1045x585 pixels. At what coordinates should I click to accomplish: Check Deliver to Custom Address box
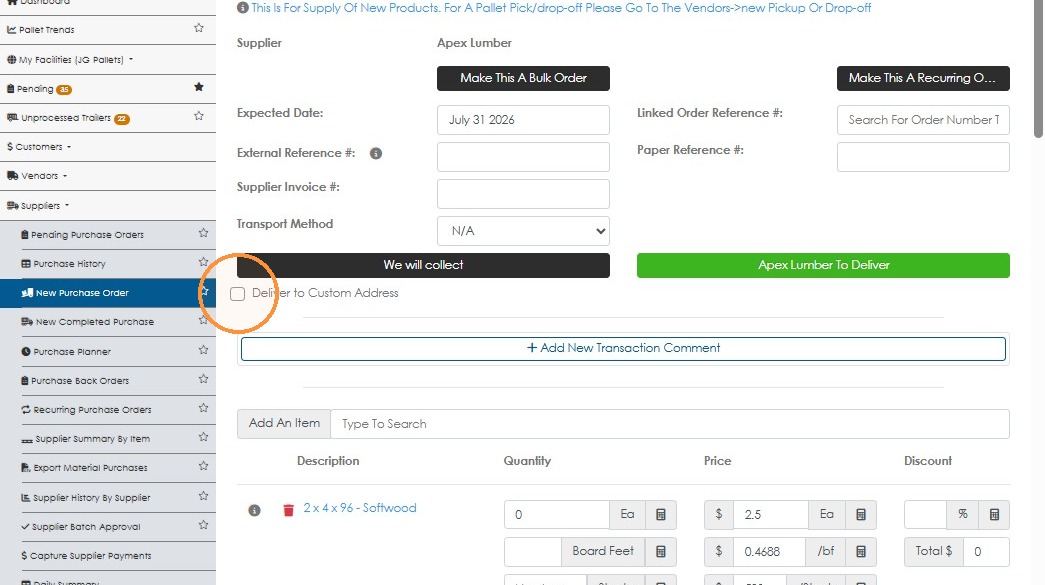[x=237, y=294]
